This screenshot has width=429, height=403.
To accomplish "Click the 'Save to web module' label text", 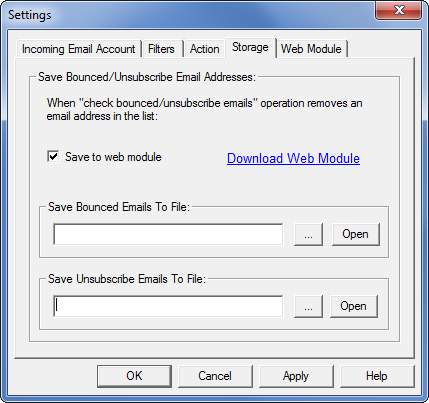I will coord(113,157).
